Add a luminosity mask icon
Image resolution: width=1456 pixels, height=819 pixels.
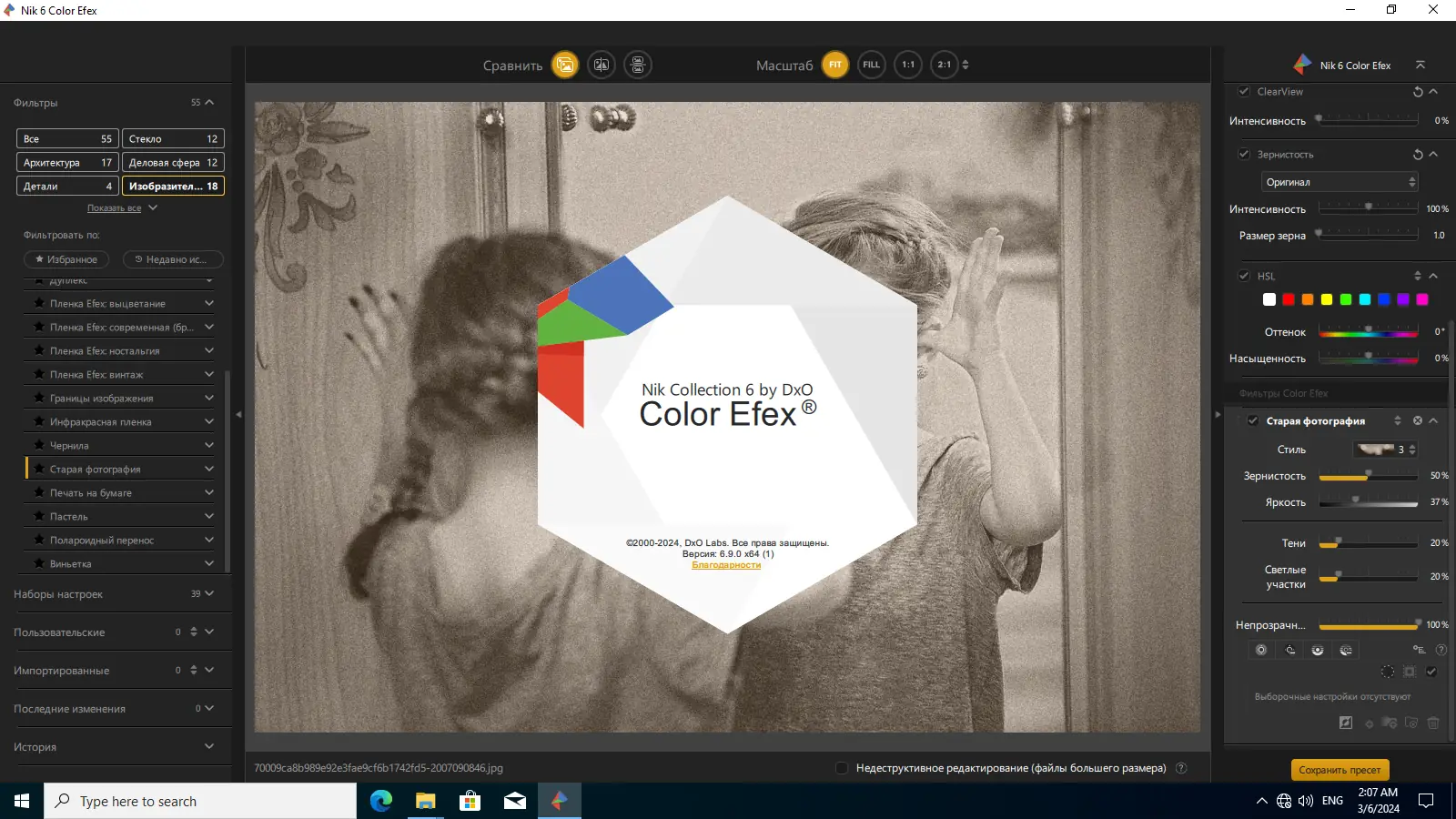(1346, 650)
